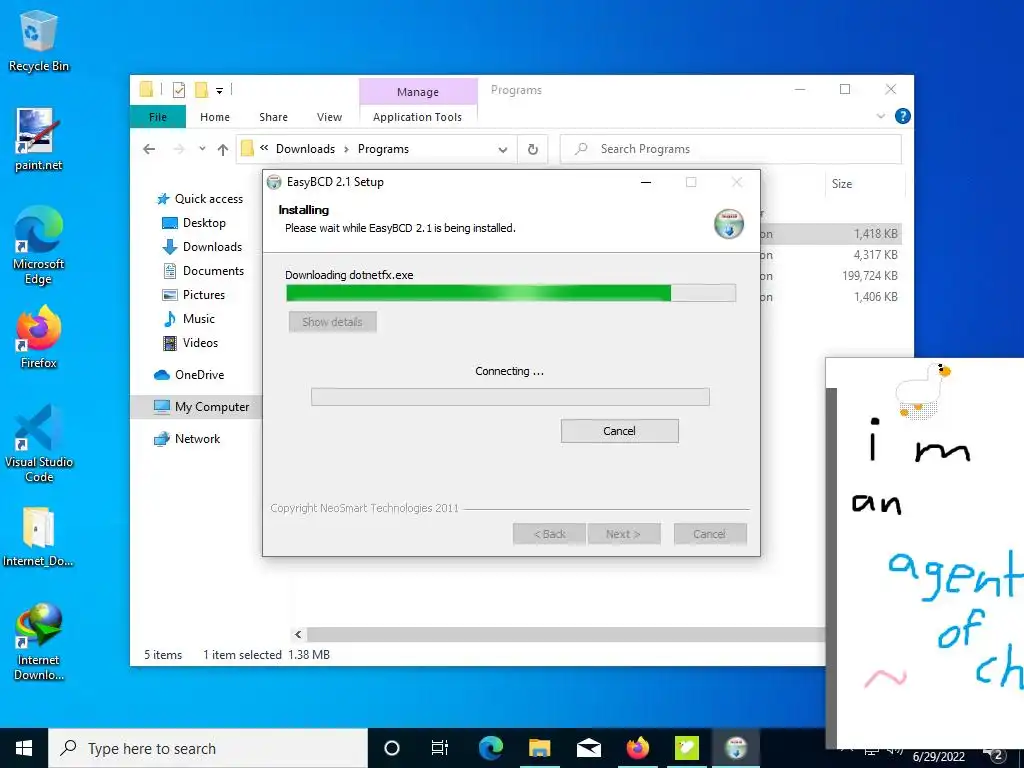Open Firefox from the taskbar
The width and height of the screenshot is (1024, 768).
click(637, 748)
